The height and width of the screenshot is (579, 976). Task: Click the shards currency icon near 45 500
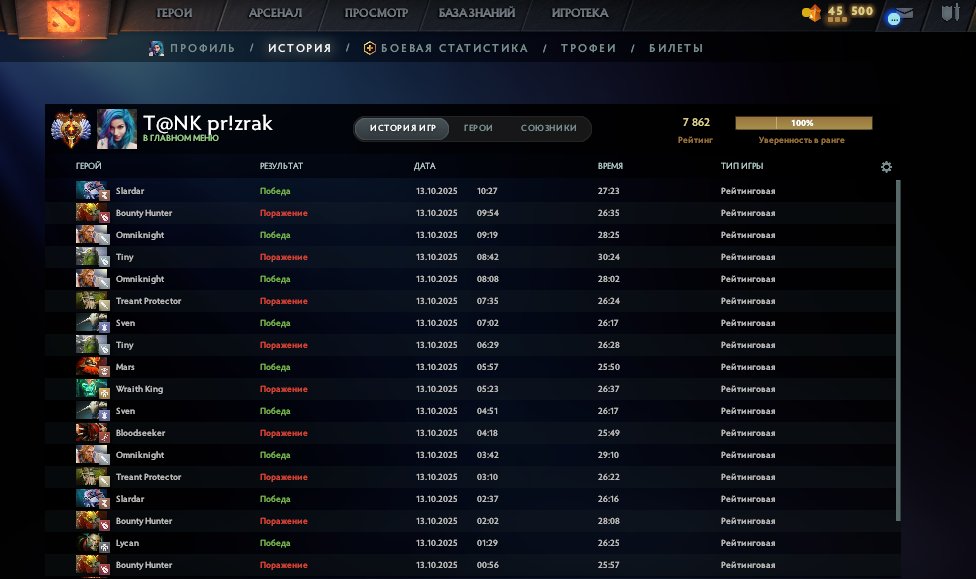(811, 13)
